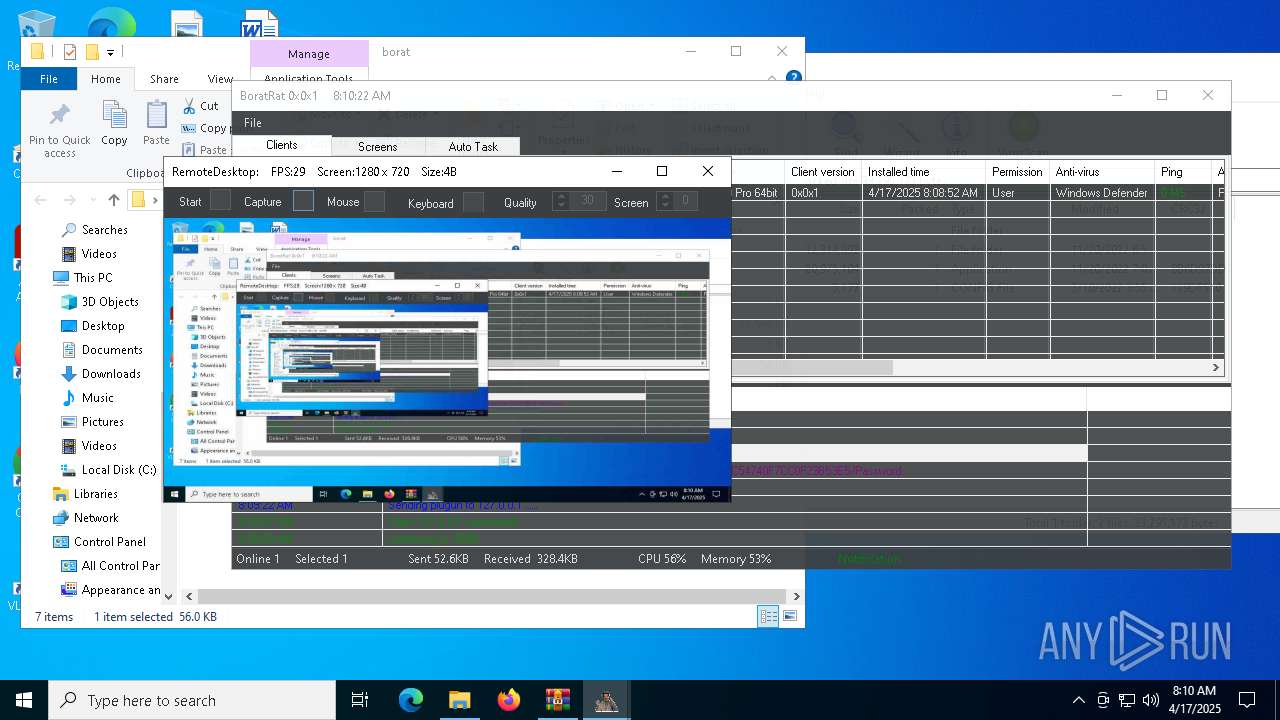The image size is (1280, 720).
Task: Sort by Anti-virus column header
Action: pyautogui.click(x=1103, y=172)
